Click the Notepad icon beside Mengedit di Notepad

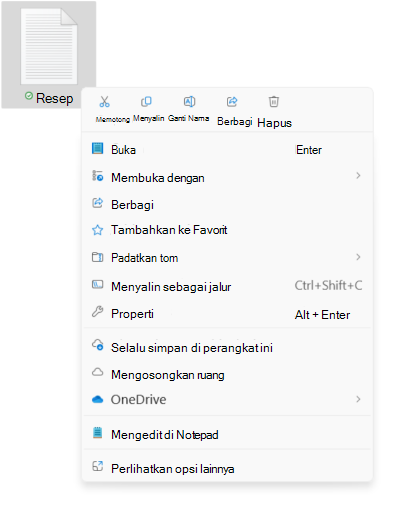pyautogui.click(x=97, y=432)
